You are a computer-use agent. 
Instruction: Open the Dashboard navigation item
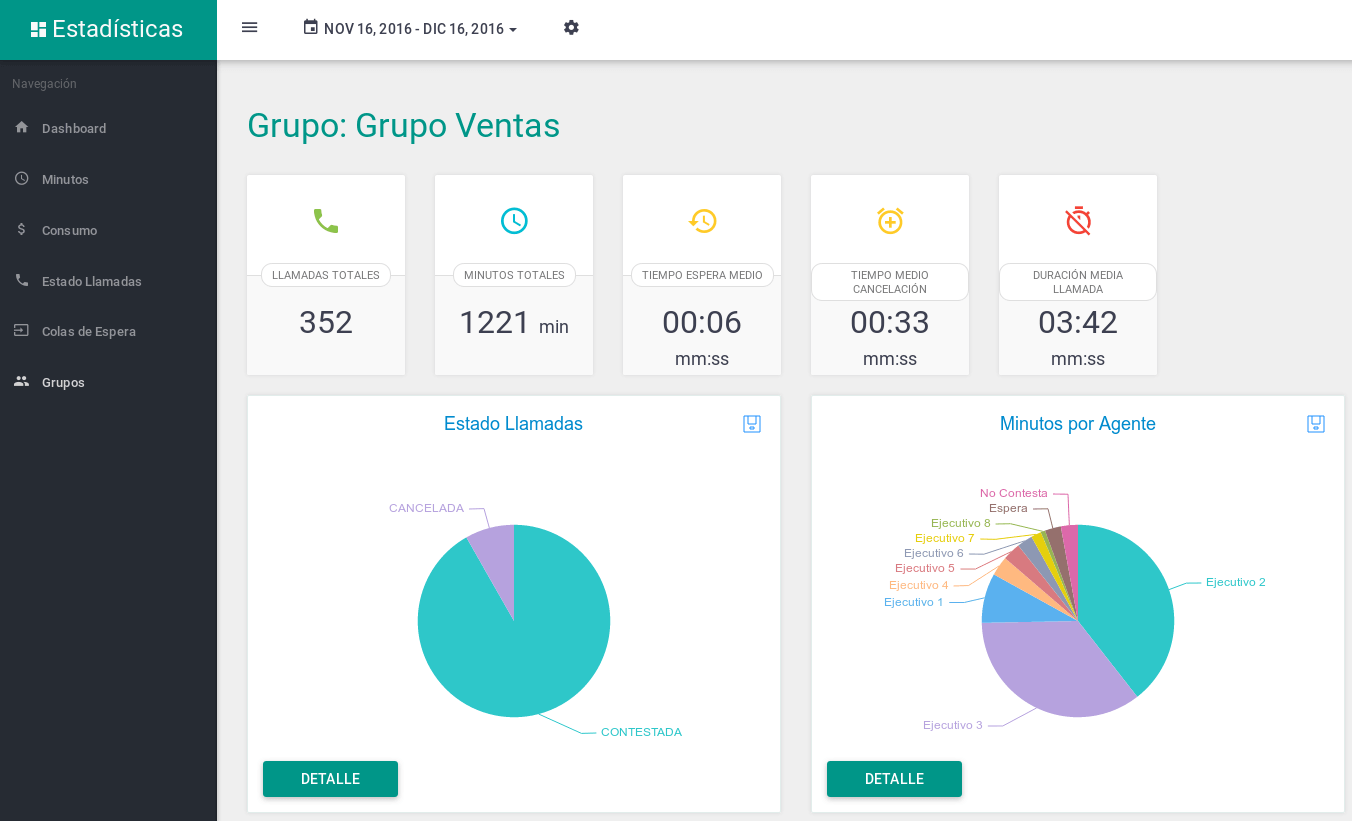108,128
